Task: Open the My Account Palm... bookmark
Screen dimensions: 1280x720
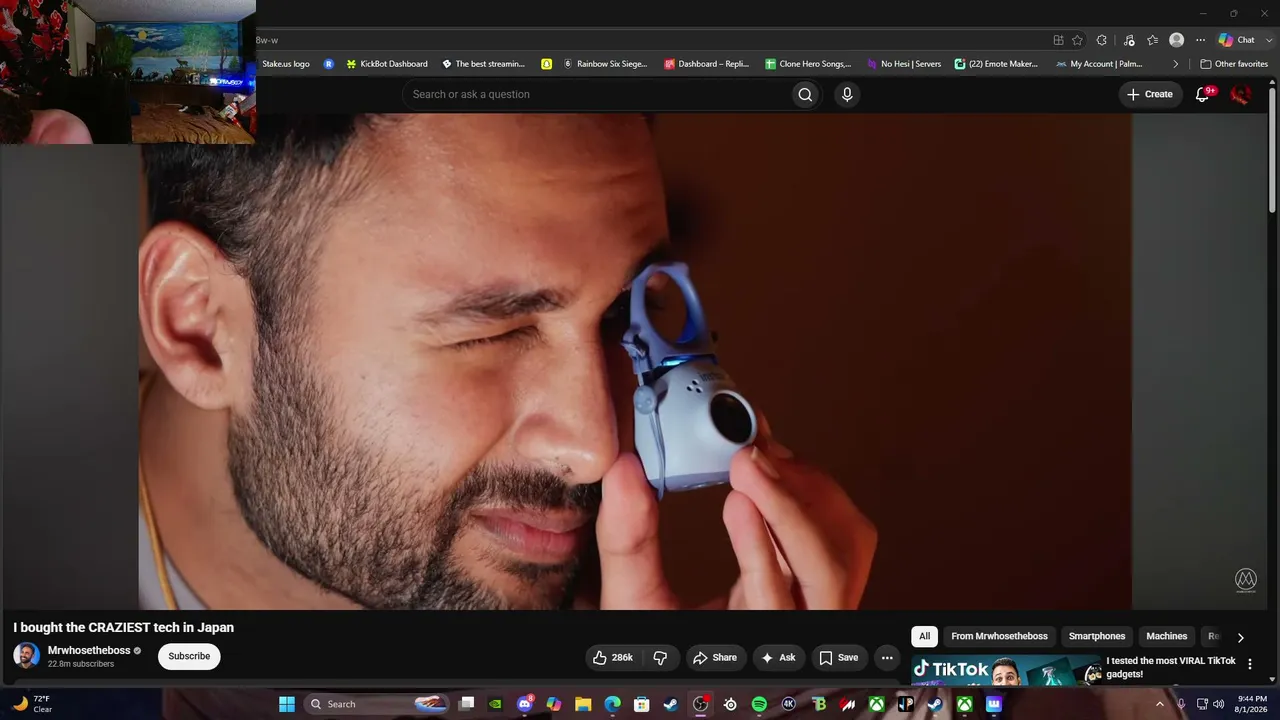Action: coord(1098,64)
